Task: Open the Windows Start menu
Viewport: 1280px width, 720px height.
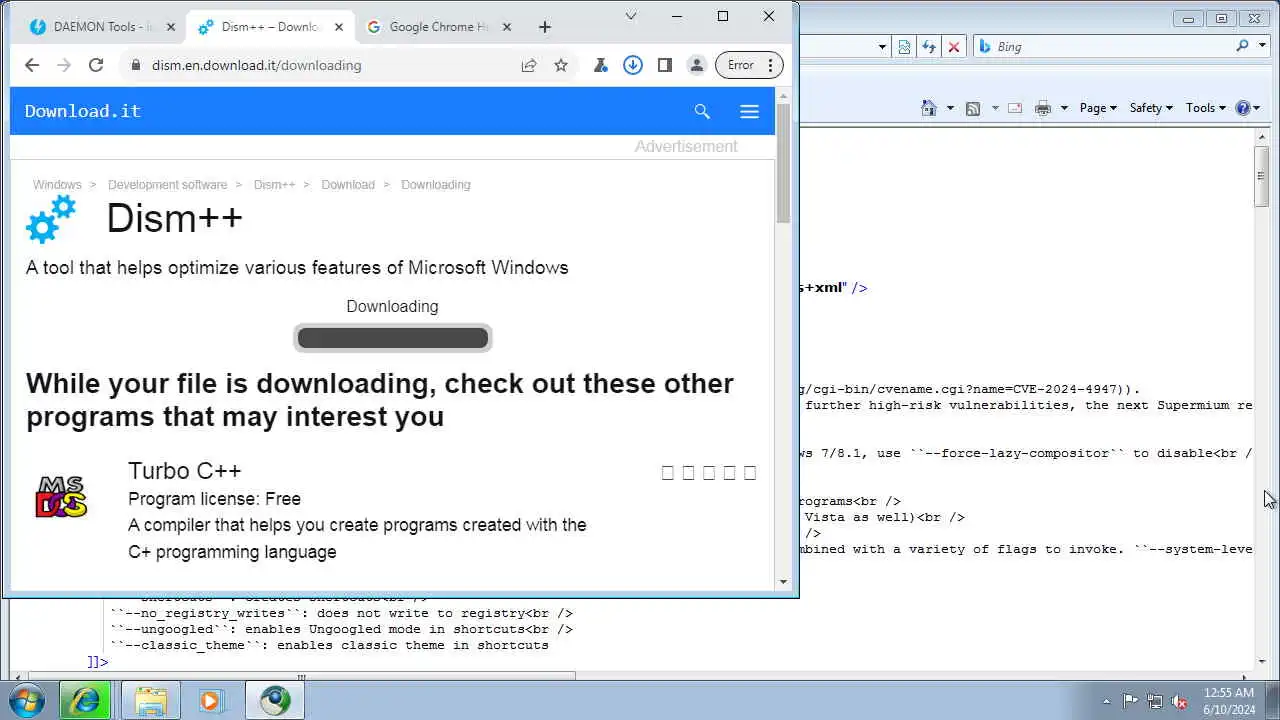Action: tap(25, 701)
